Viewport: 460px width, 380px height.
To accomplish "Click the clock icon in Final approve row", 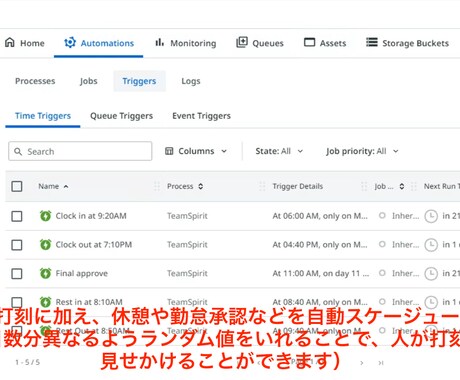I will coord(431,274).
